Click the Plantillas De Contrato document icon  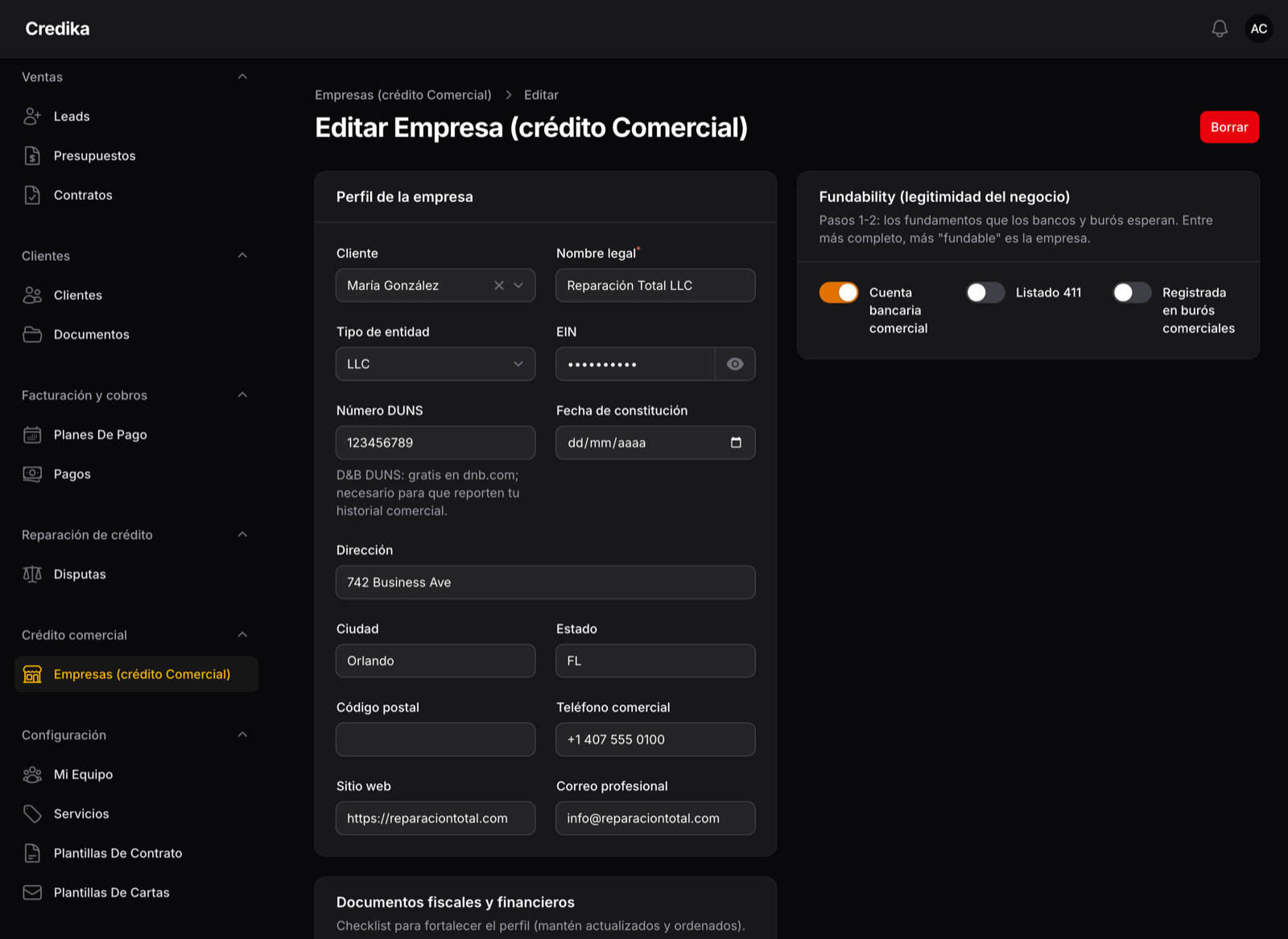click(x=32, y=854)
